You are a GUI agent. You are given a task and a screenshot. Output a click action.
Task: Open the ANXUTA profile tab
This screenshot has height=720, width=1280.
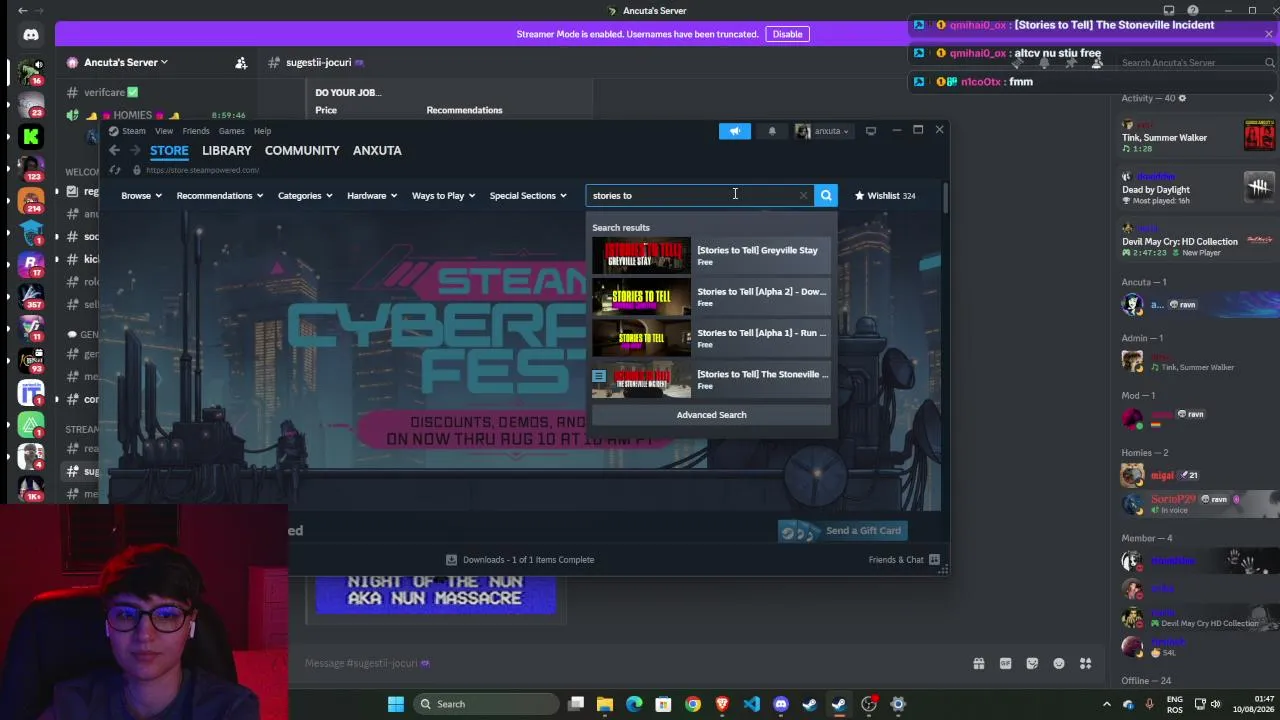377,150
